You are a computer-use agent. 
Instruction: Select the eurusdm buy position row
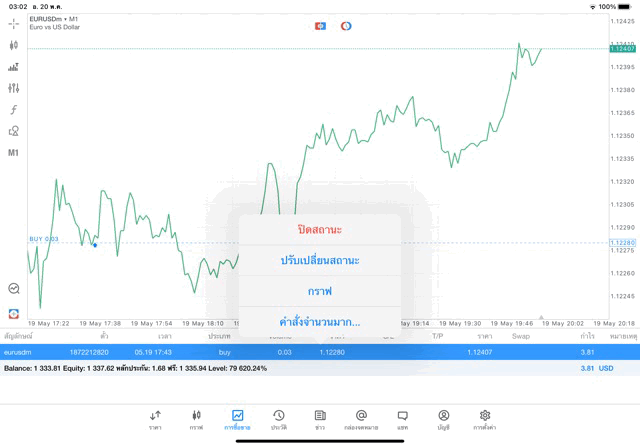point(320,352)
